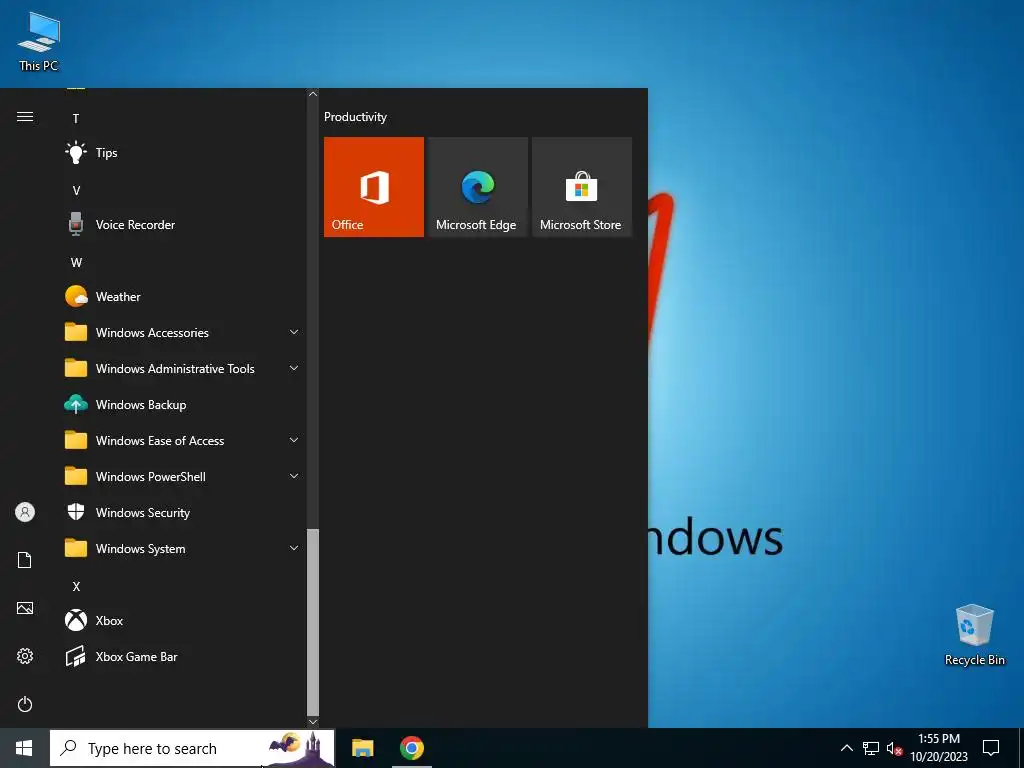Click the letter X section header
Image resolution: width=1024 pixels, height=768 pixels.
[76, 586]
